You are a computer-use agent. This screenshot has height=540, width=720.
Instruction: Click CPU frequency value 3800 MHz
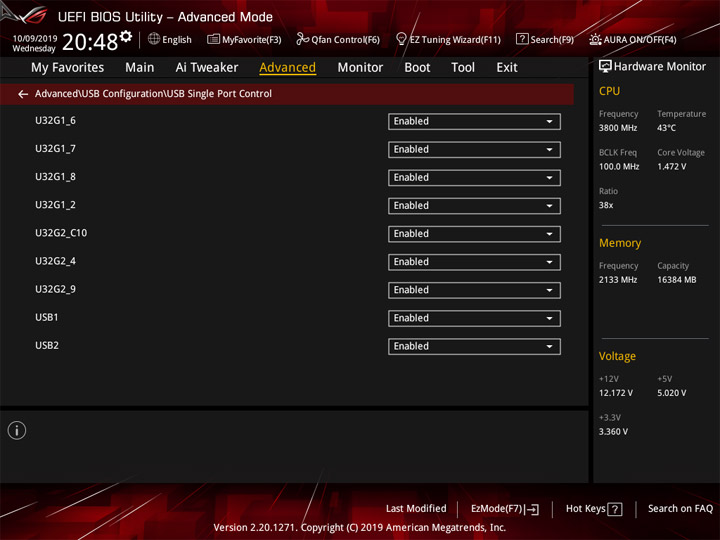click(x=618, y=128)
